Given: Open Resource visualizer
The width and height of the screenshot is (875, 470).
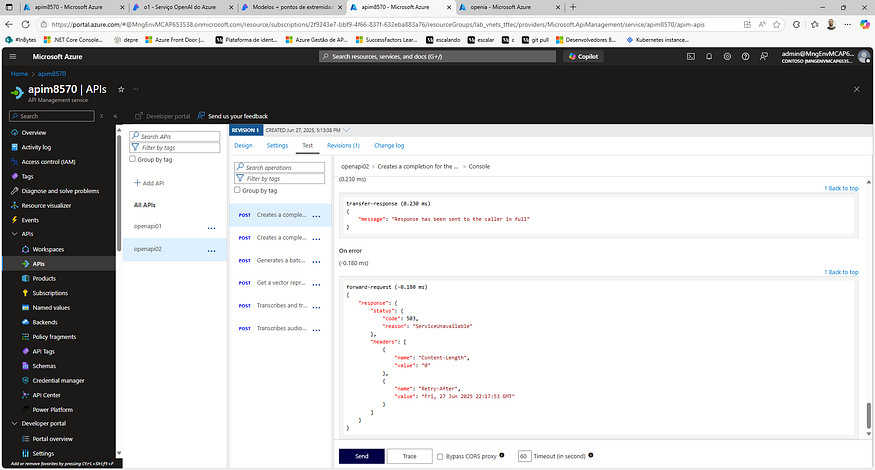Looking at the screenshot, I should tap(46, 205).
